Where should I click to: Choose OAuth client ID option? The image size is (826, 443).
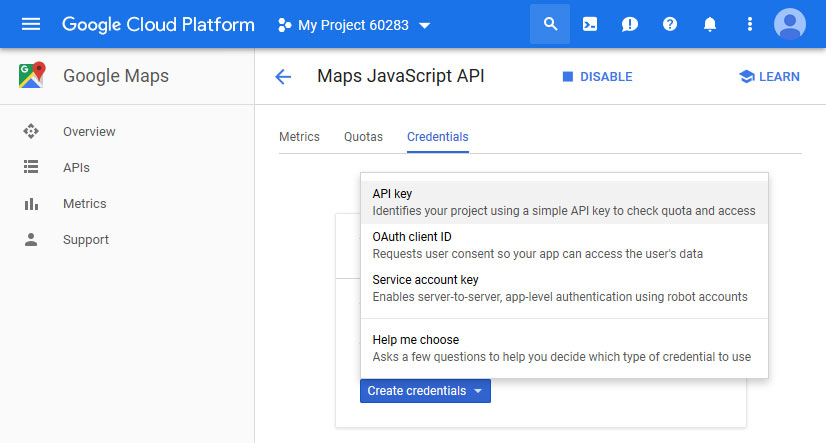click(x=564, y=245)
